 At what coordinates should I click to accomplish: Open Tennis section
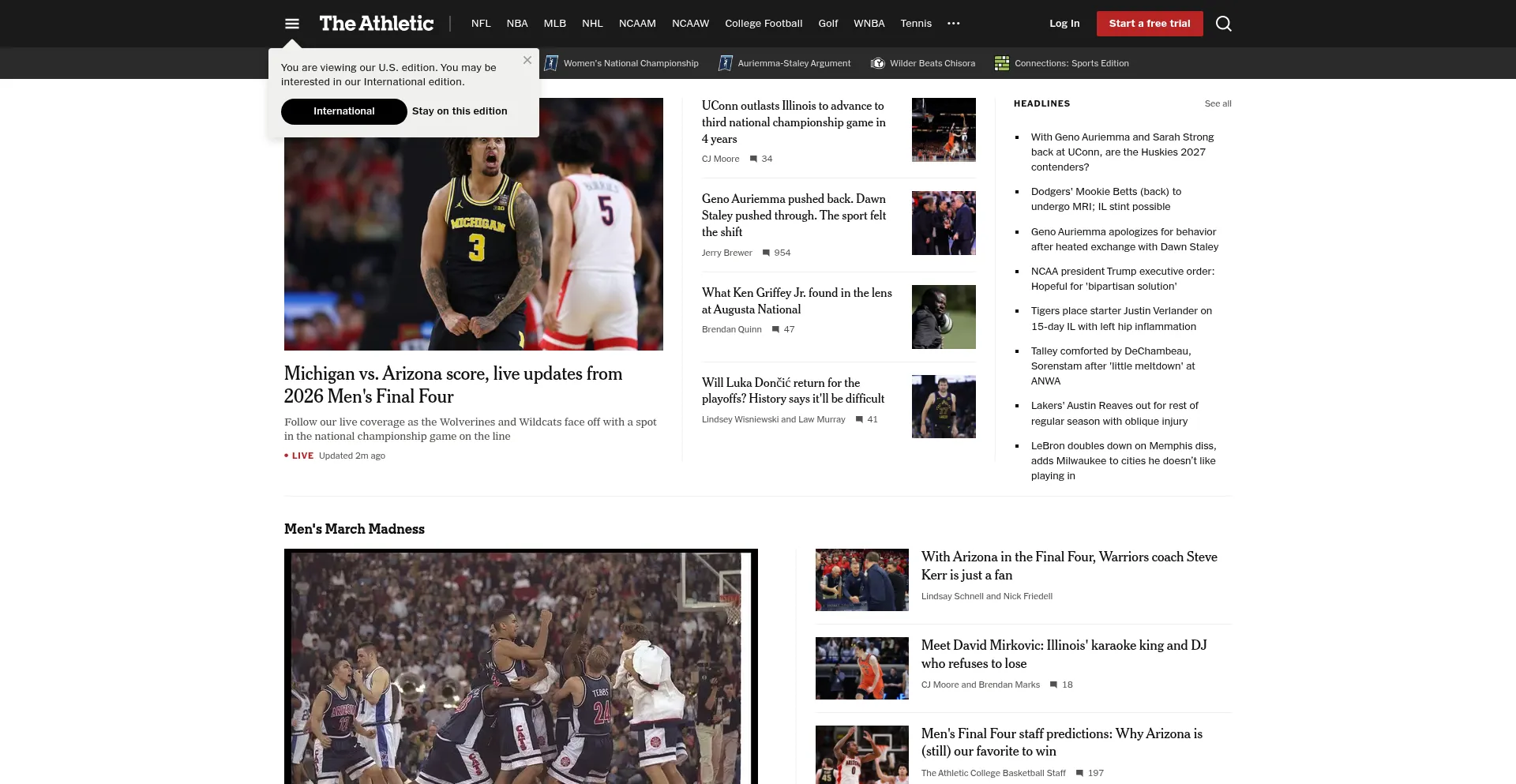[x=916, y=24]
